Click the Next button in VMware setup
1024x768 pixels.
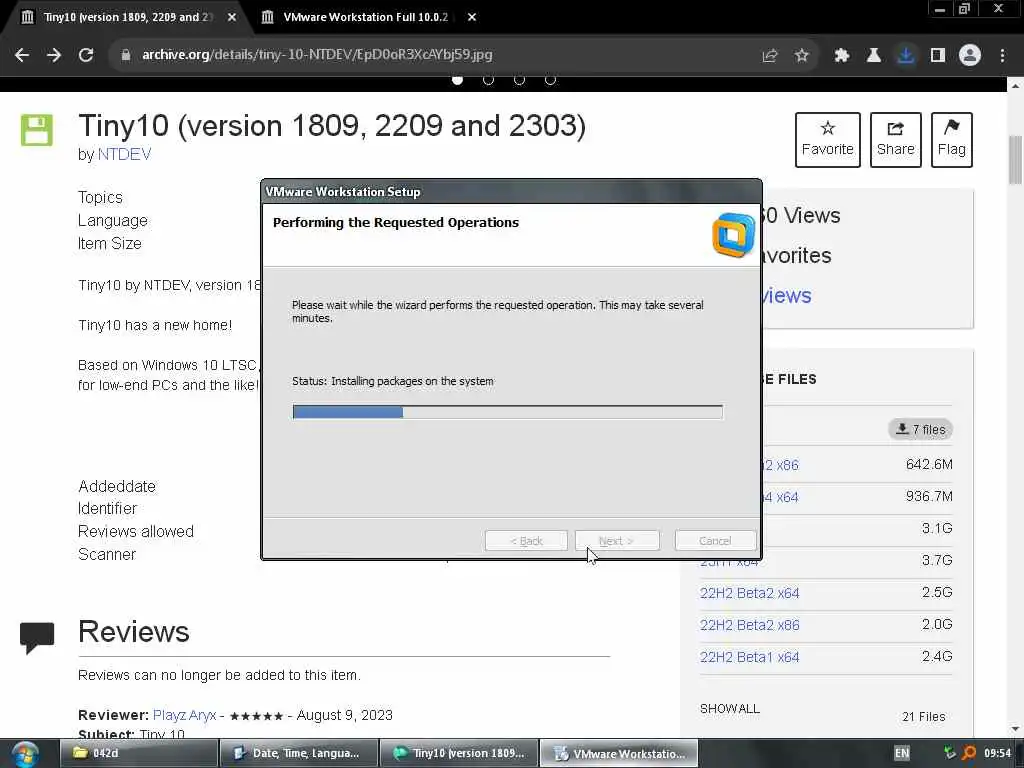point(616,541)
